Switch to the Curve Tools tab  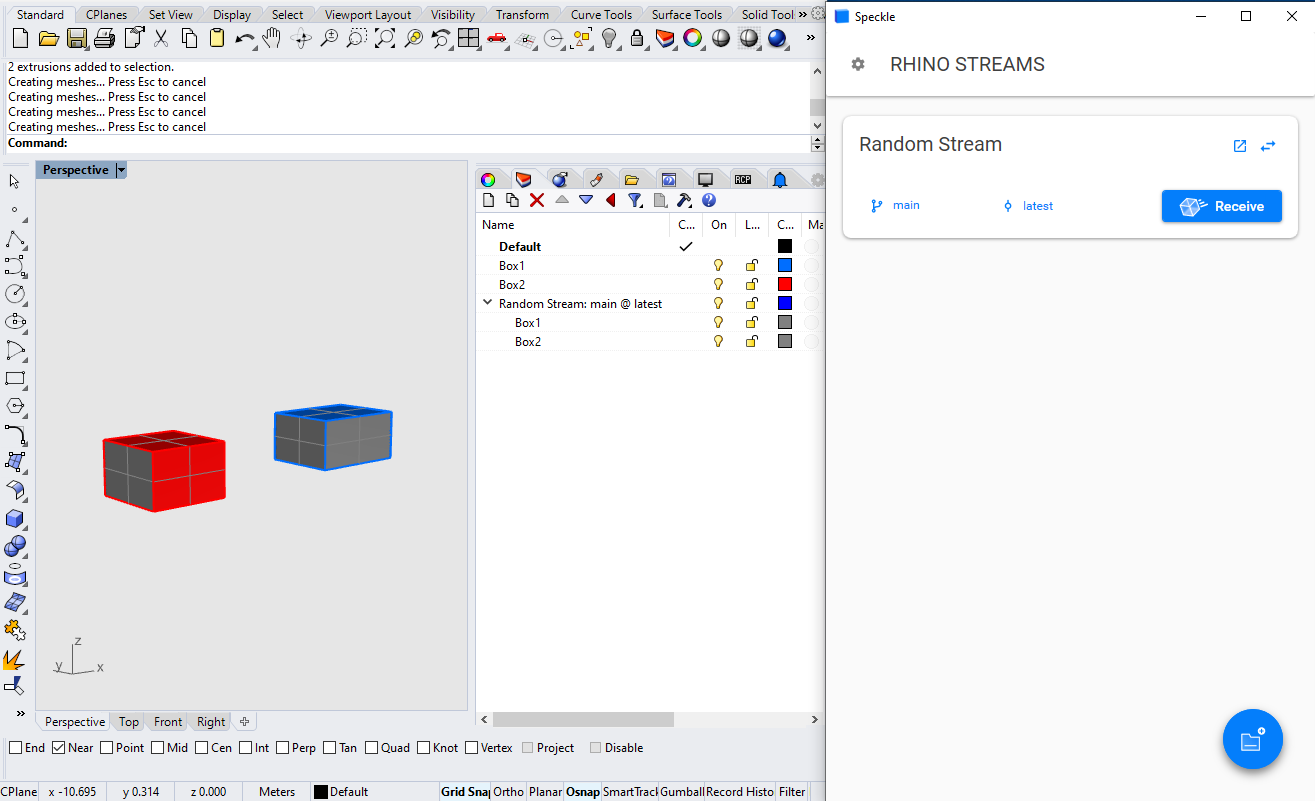(601, 15)
